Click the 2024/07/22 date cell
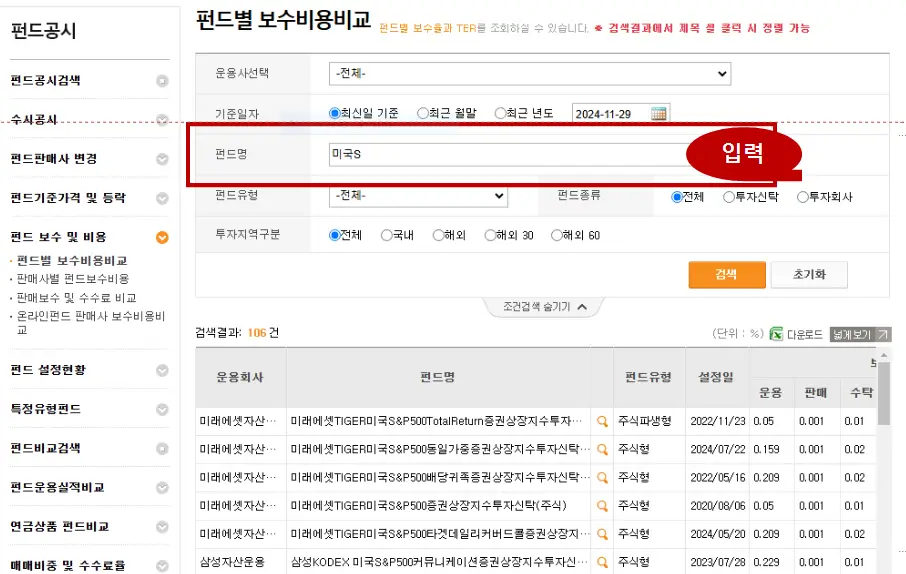The height and width of the screenshot is (574, 906). point(717,449)
